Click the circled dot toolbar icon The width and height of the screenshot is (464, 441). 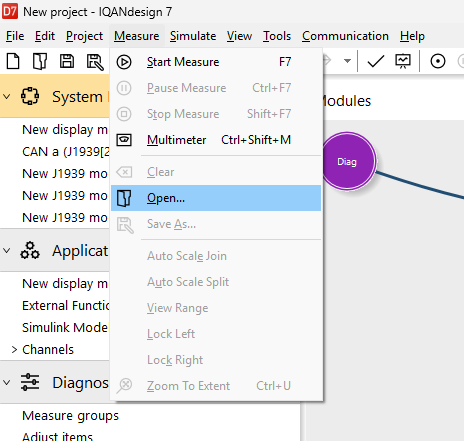pos(438,61)
